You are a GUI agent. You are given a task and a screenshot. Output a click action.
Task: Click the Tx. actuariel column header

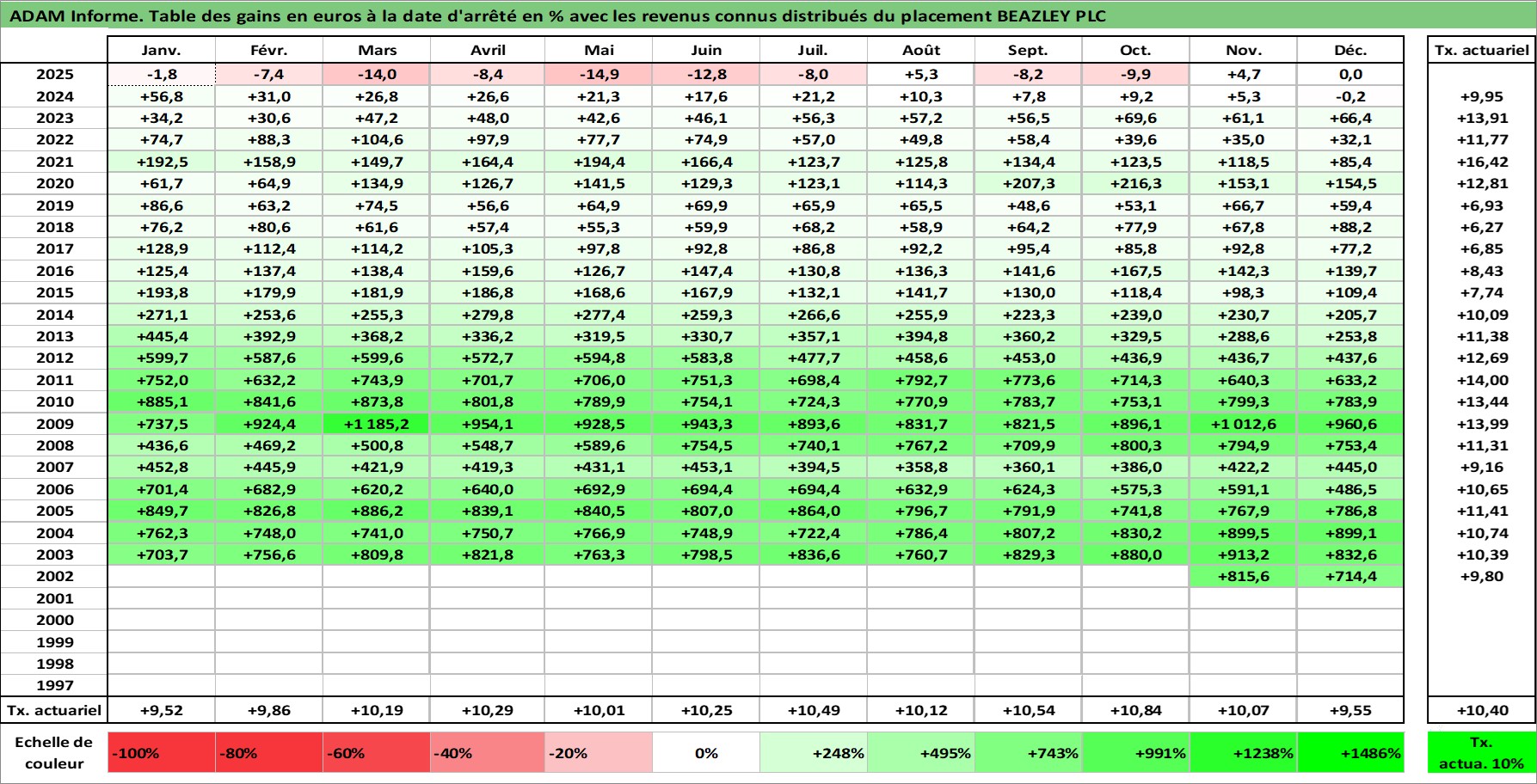point(1481,51)
